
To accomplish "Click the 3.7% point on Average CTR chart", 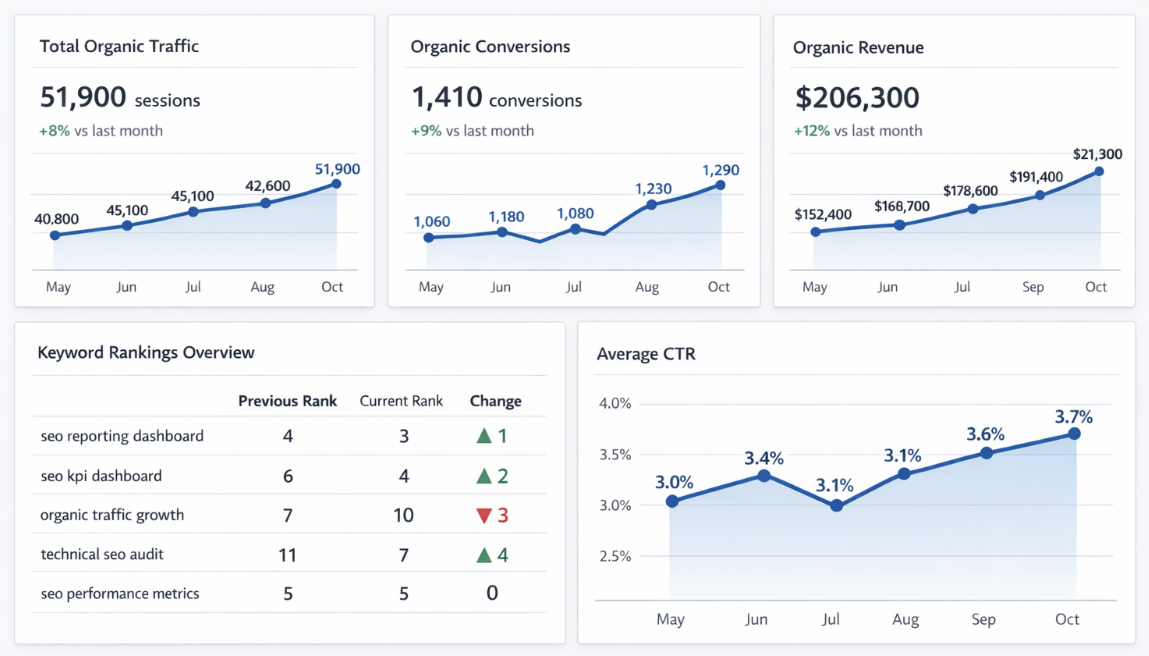I will click(x=1074, y=433).
